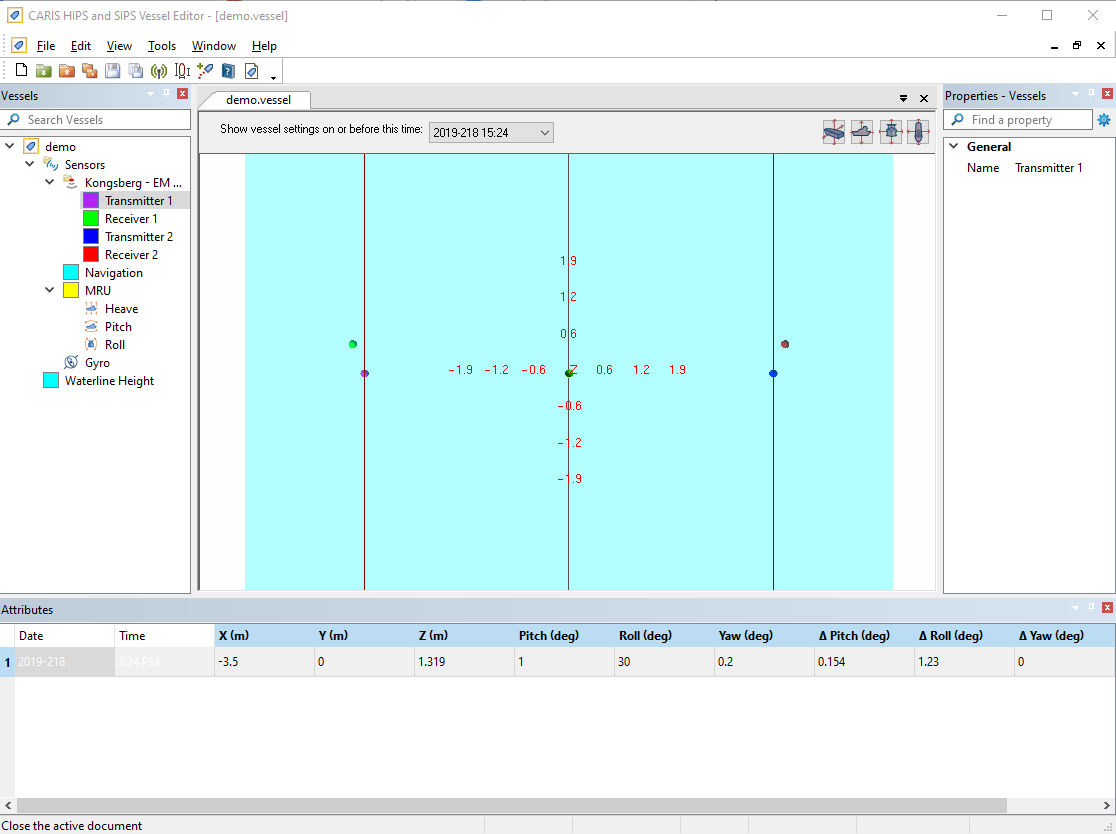The height and width of the screenshot is (834, 1116).
Task: Select Receiver 2 in the sensor tree
Action: coord(131,255)
